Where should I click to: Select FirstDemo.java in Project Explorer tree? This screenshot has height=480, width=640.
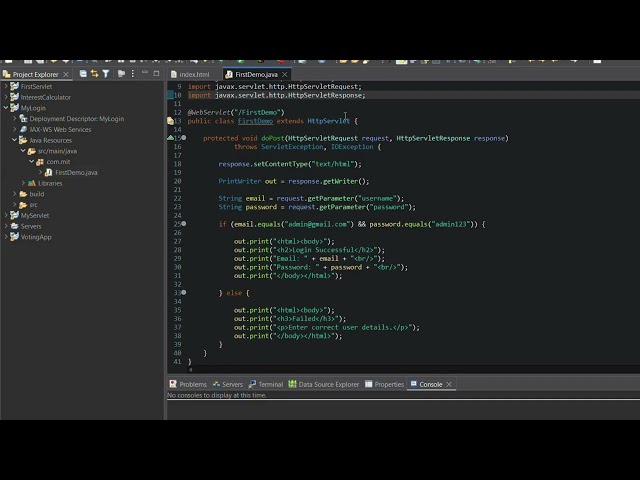point(76,172)
